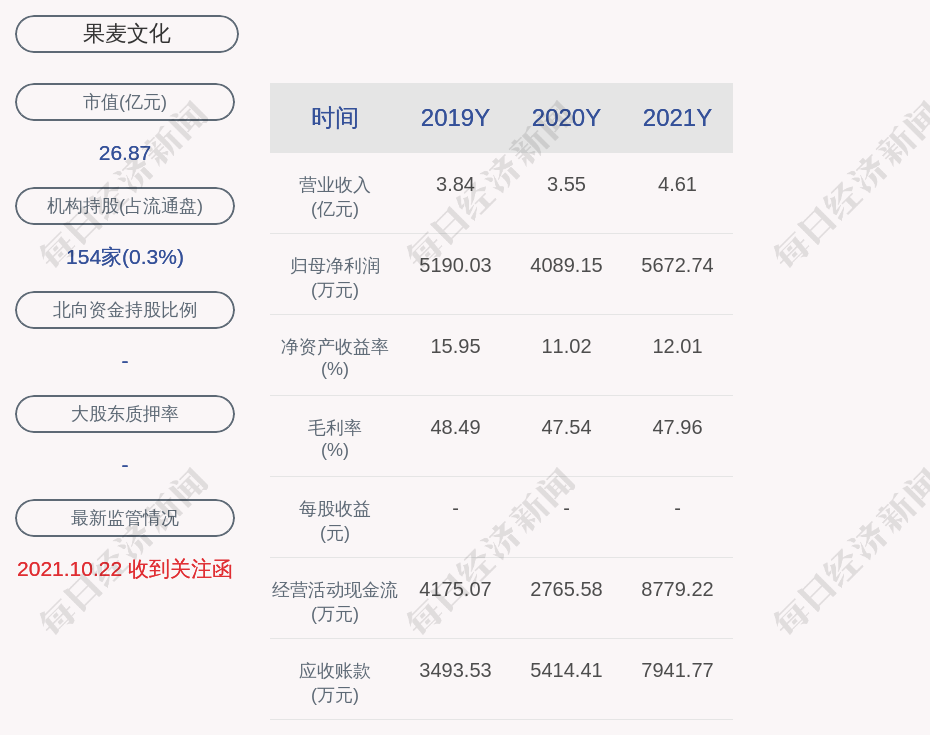This screenshot has width=930, height=735.
Task: Open the 2021.10.22 收到关注函 red notice
Action: point(125,569)
